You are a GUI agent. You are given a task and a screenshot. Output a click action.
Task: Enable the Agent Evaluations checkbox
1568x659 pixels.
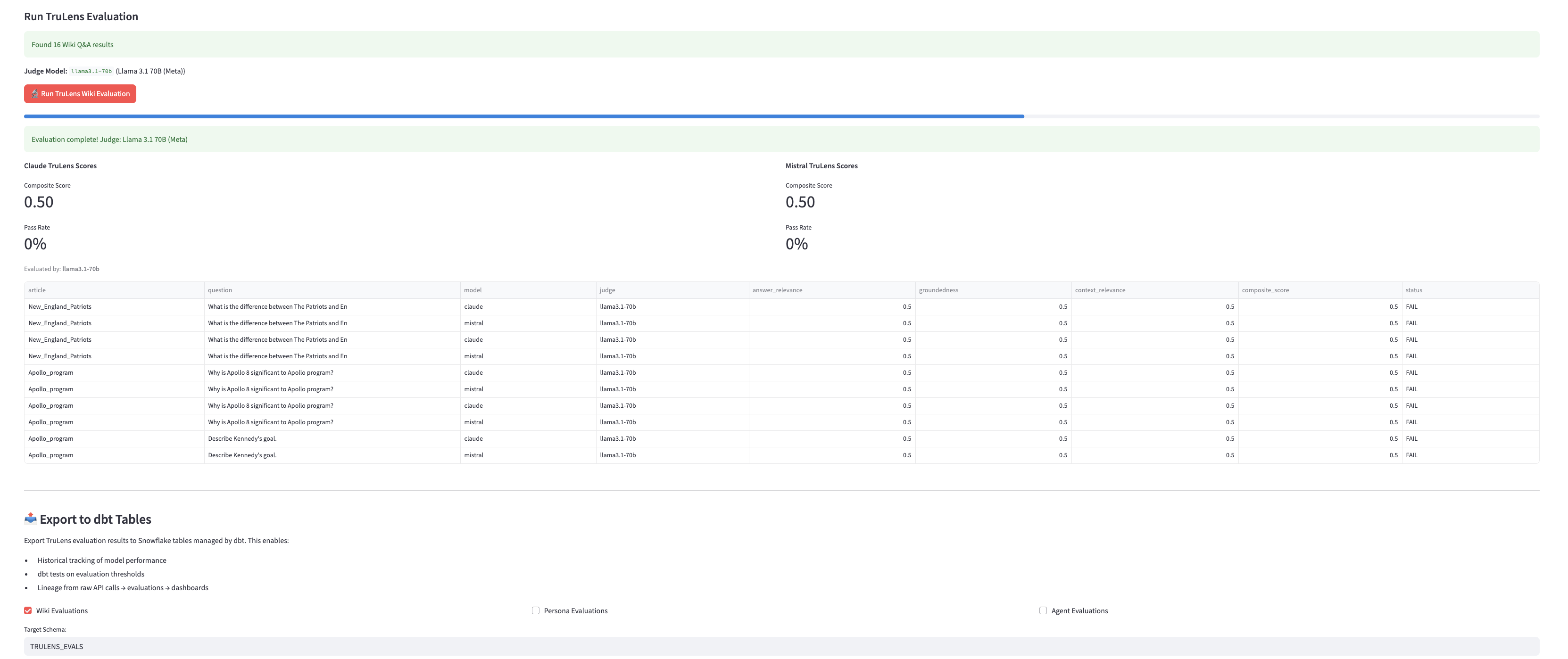pyautogui.click(x=1043, y=610)
